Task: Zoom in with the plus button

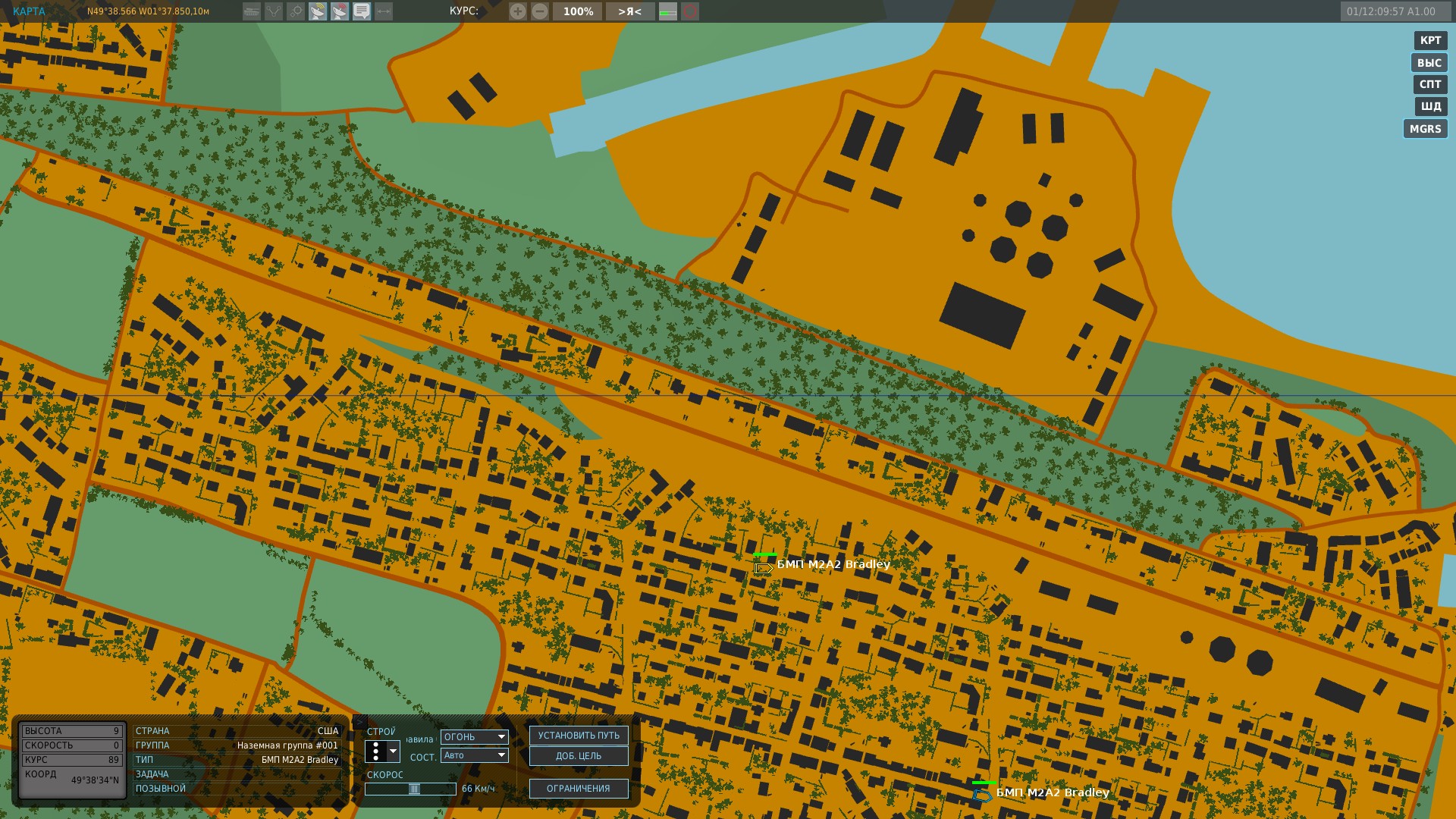Action: click(x=518, y=11)
